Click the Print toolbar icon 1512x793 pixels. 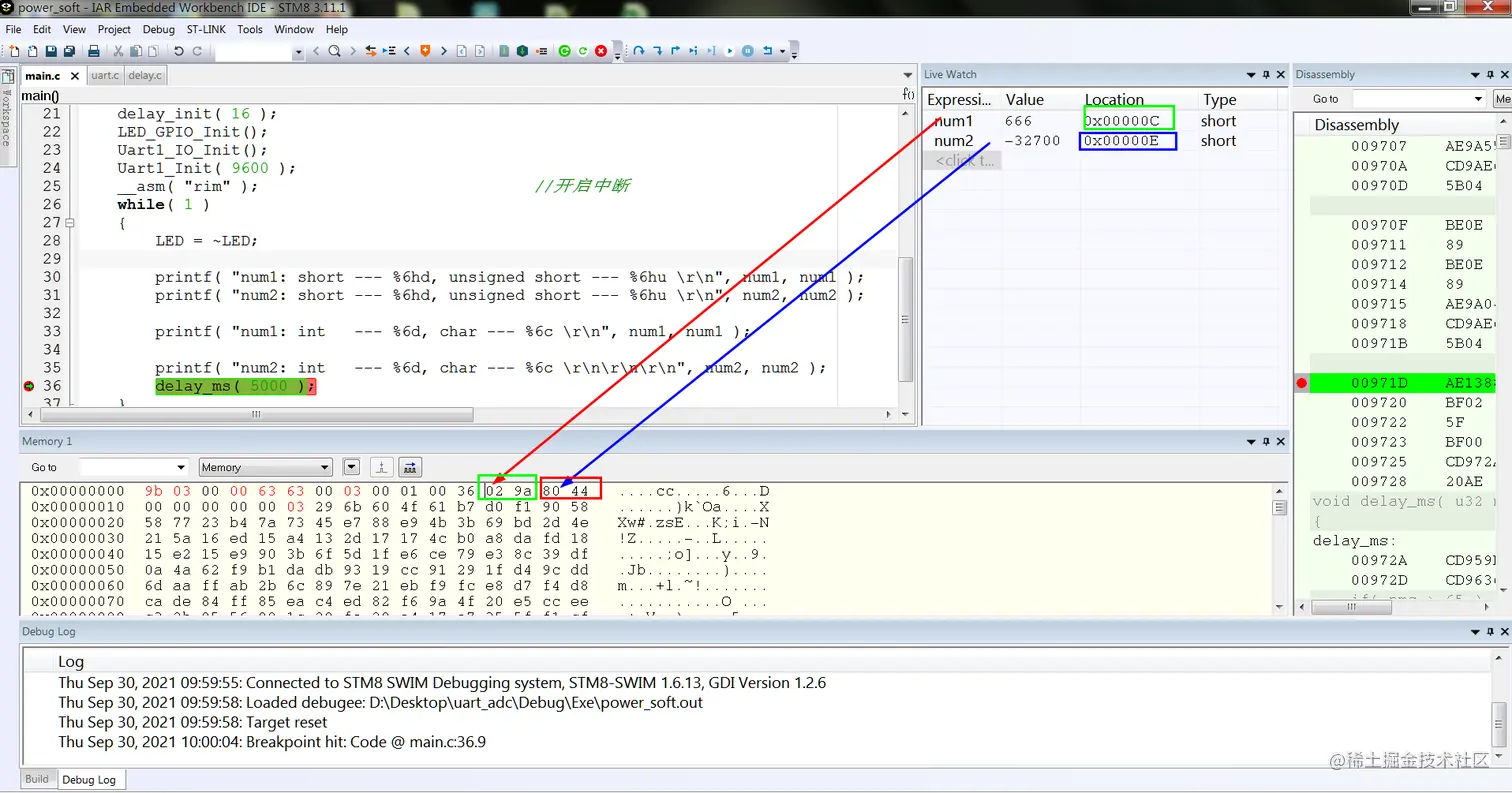click(94, 50)
